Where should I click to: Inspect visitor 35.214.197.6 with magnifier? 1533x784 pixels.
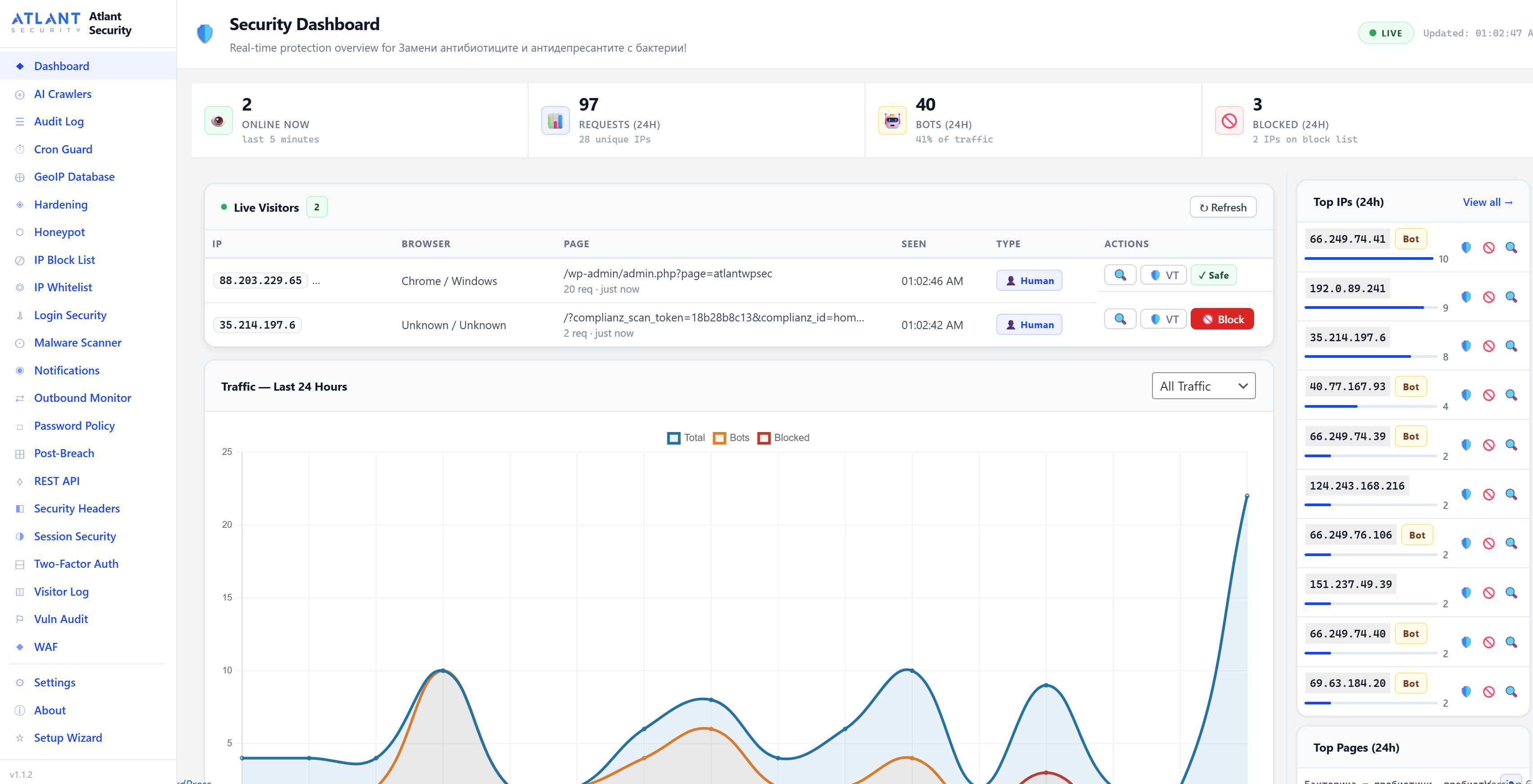click(x=1120, y=319)
